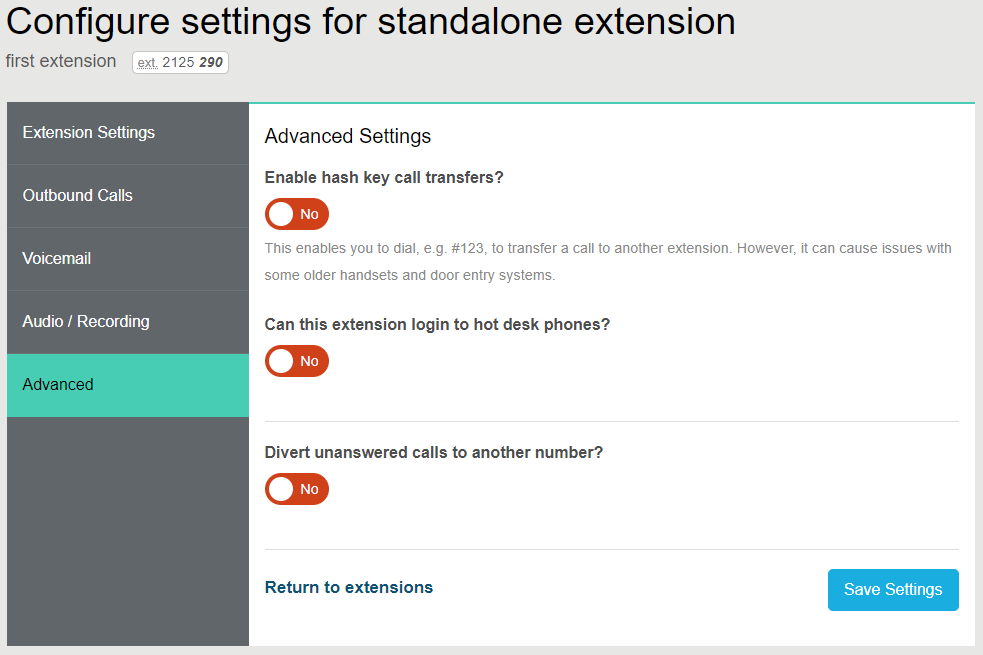Screen dimensions: 983x655
Task: Enable diverting unanswered calls to another number
Action: pyautogui.click(x=296, y=489)
